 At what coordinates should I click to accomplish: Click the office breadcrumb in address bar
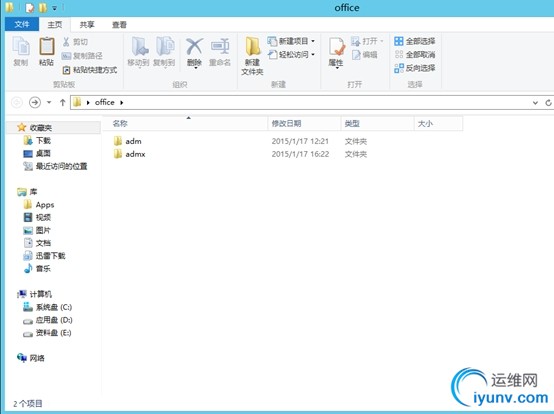tap(105, 102)
